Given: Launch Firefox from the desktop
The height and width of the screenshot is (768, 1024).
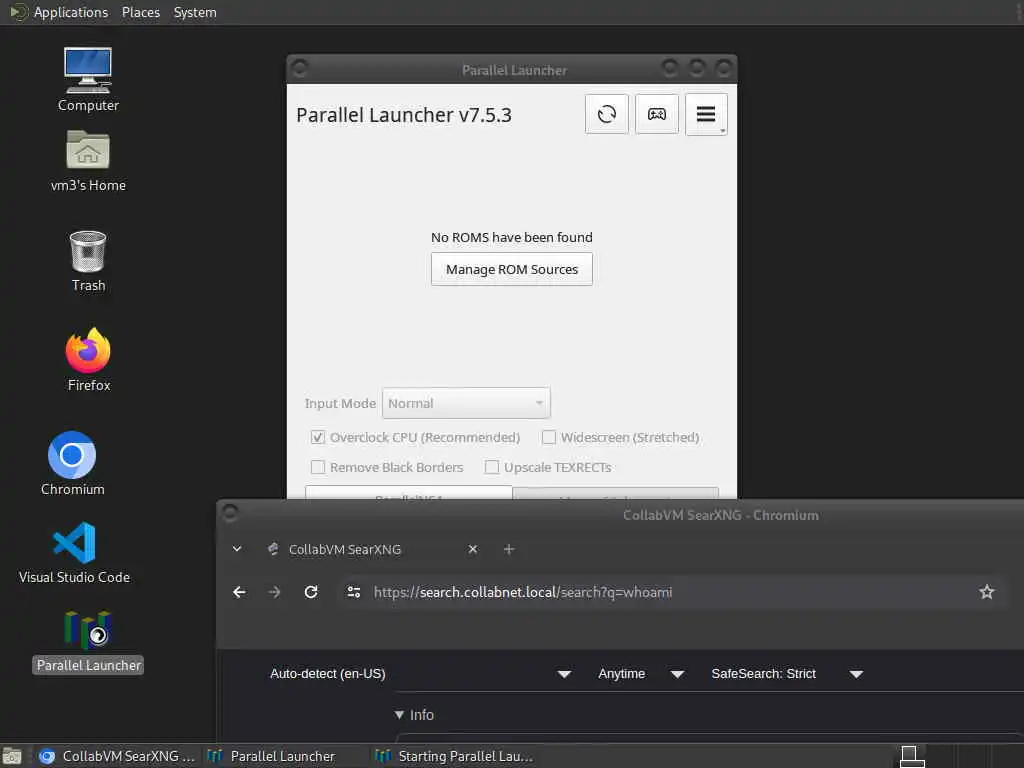Looking at the screenshot, I should [88, 359].
